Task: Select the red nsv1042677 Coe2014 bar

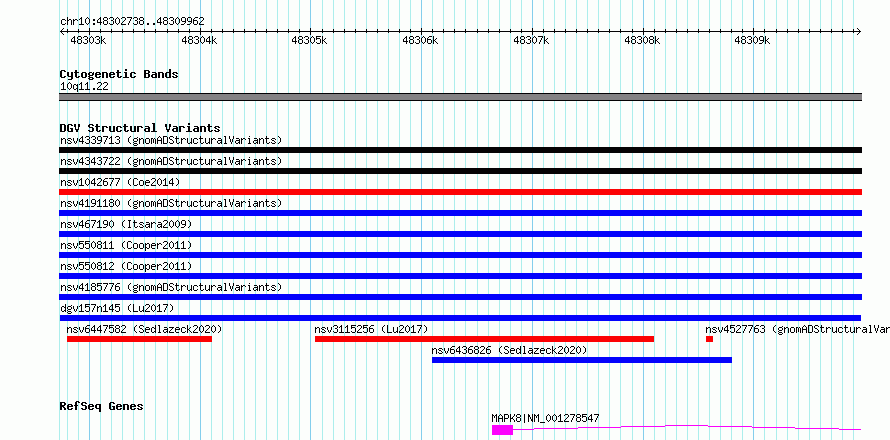Action: [460, 192]
